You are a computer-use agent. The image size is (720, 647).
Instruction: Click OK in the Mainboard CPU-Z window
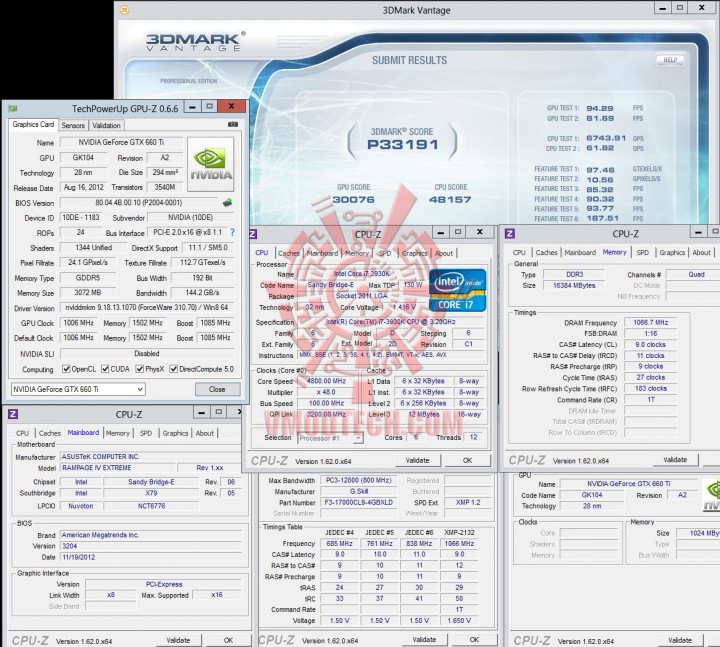pyautogui.click(x=228, y=640)
